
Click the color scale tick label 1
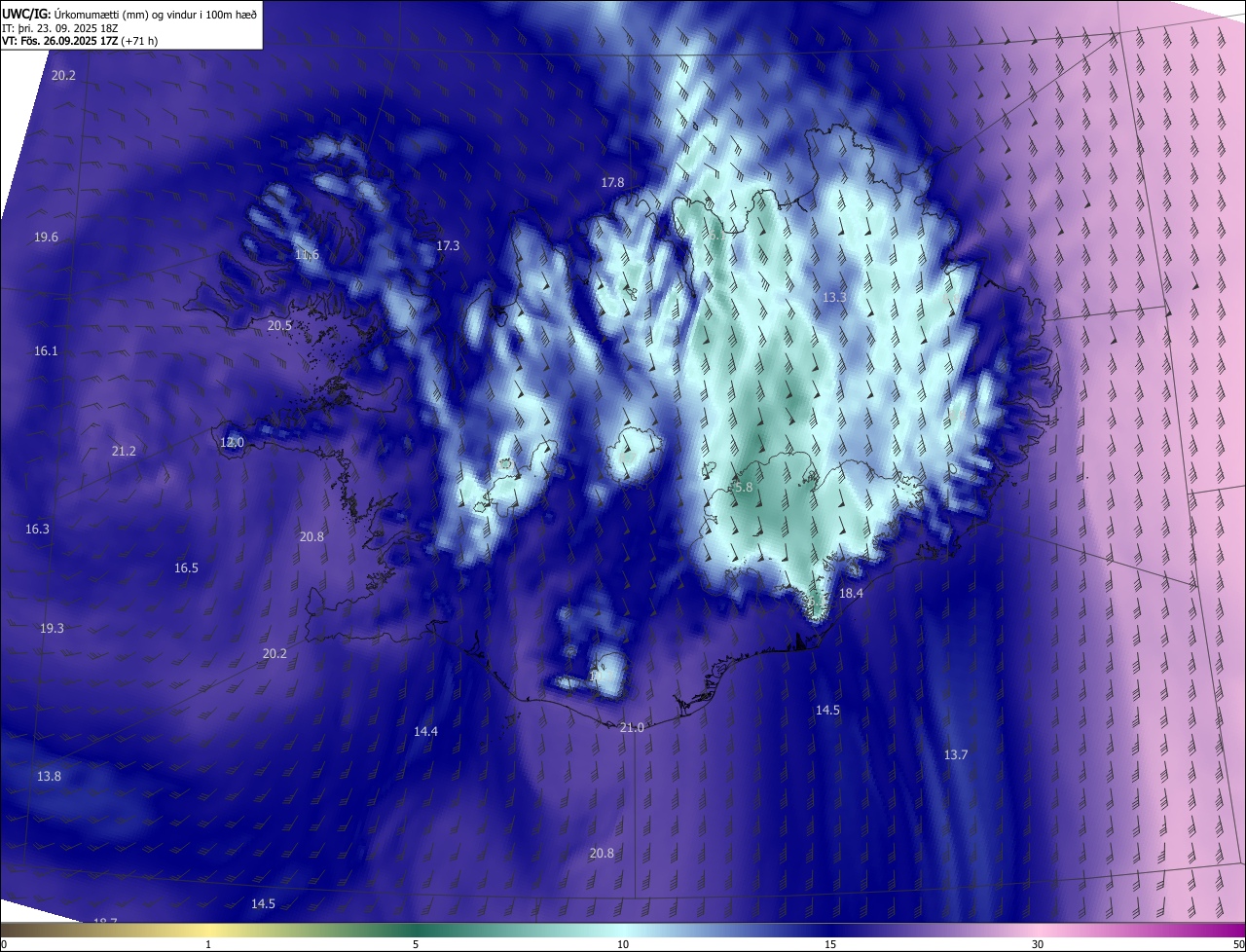coord(208,944)
